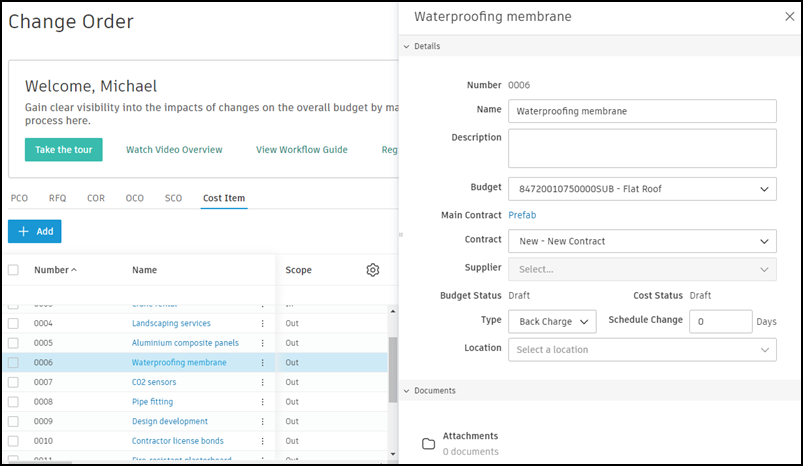The height and width of the screenshot is (466, 803).
Task: Switch to the SCO tab
Action: [173, 198]
